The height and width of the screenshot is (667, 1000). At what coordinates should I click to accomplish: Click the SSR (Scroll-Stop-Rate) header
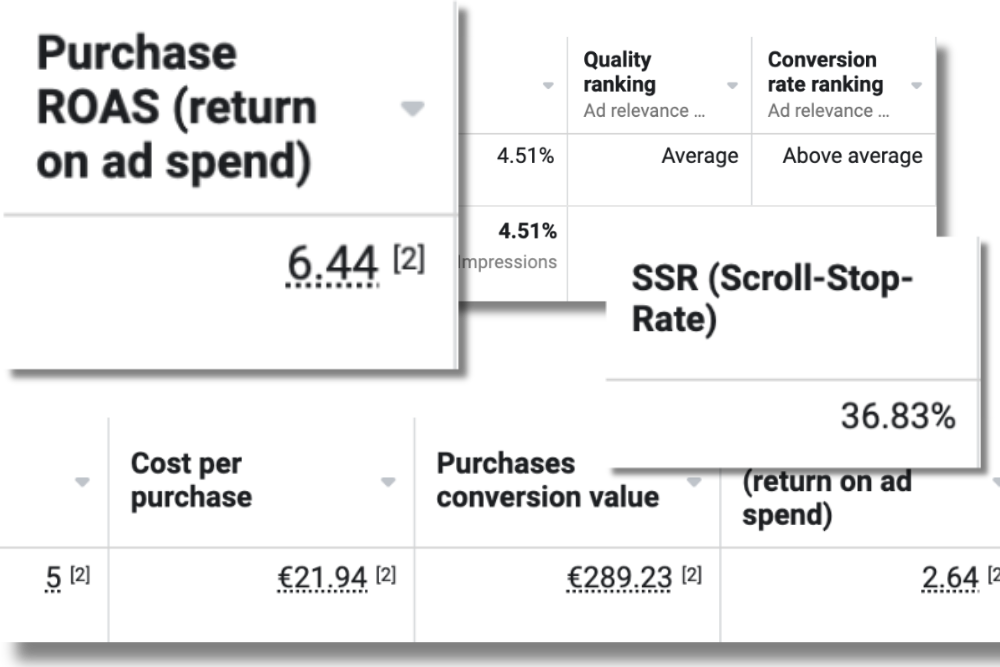point(772,298)
